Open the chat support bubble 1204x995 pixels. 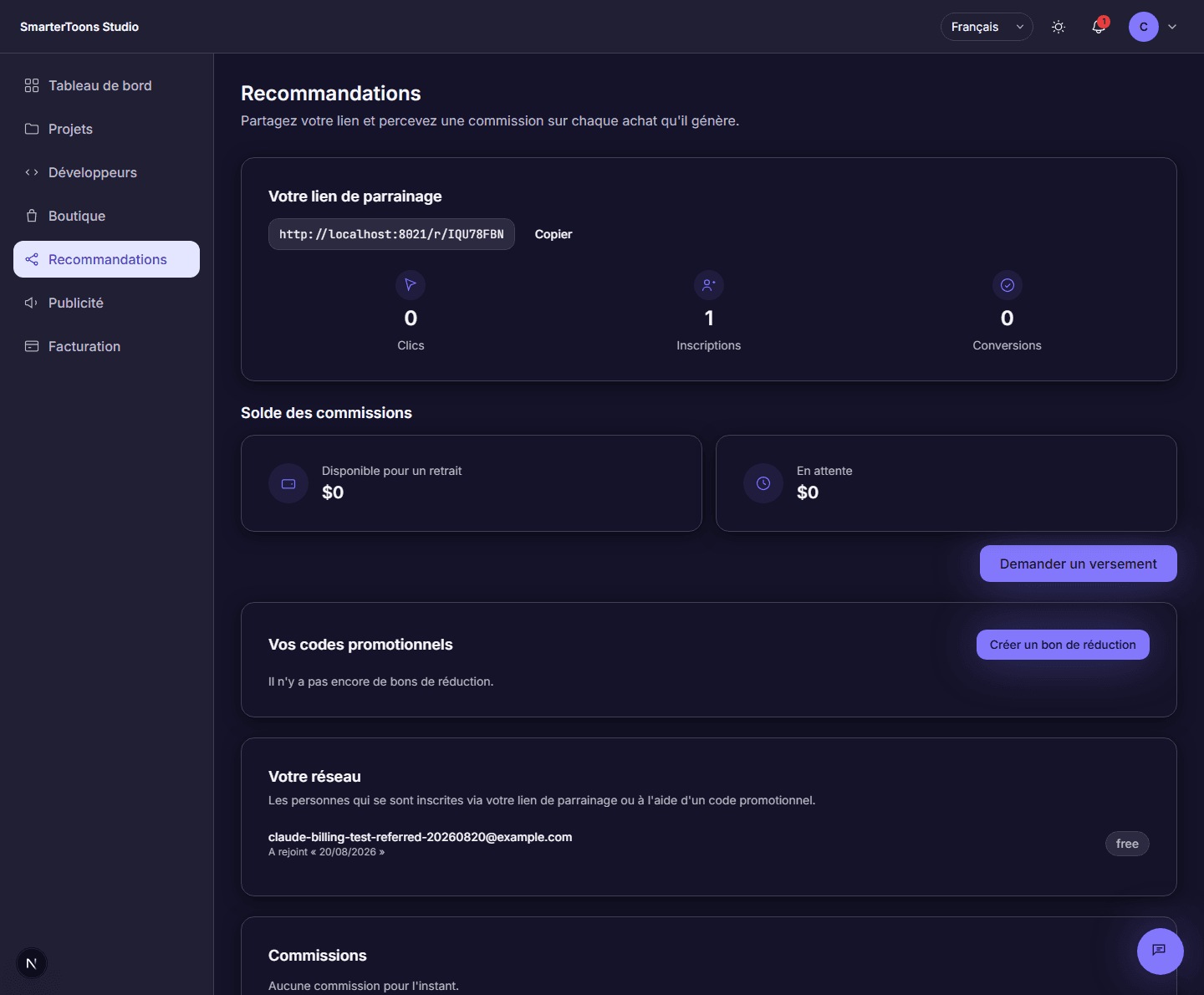click(1161, 952)
